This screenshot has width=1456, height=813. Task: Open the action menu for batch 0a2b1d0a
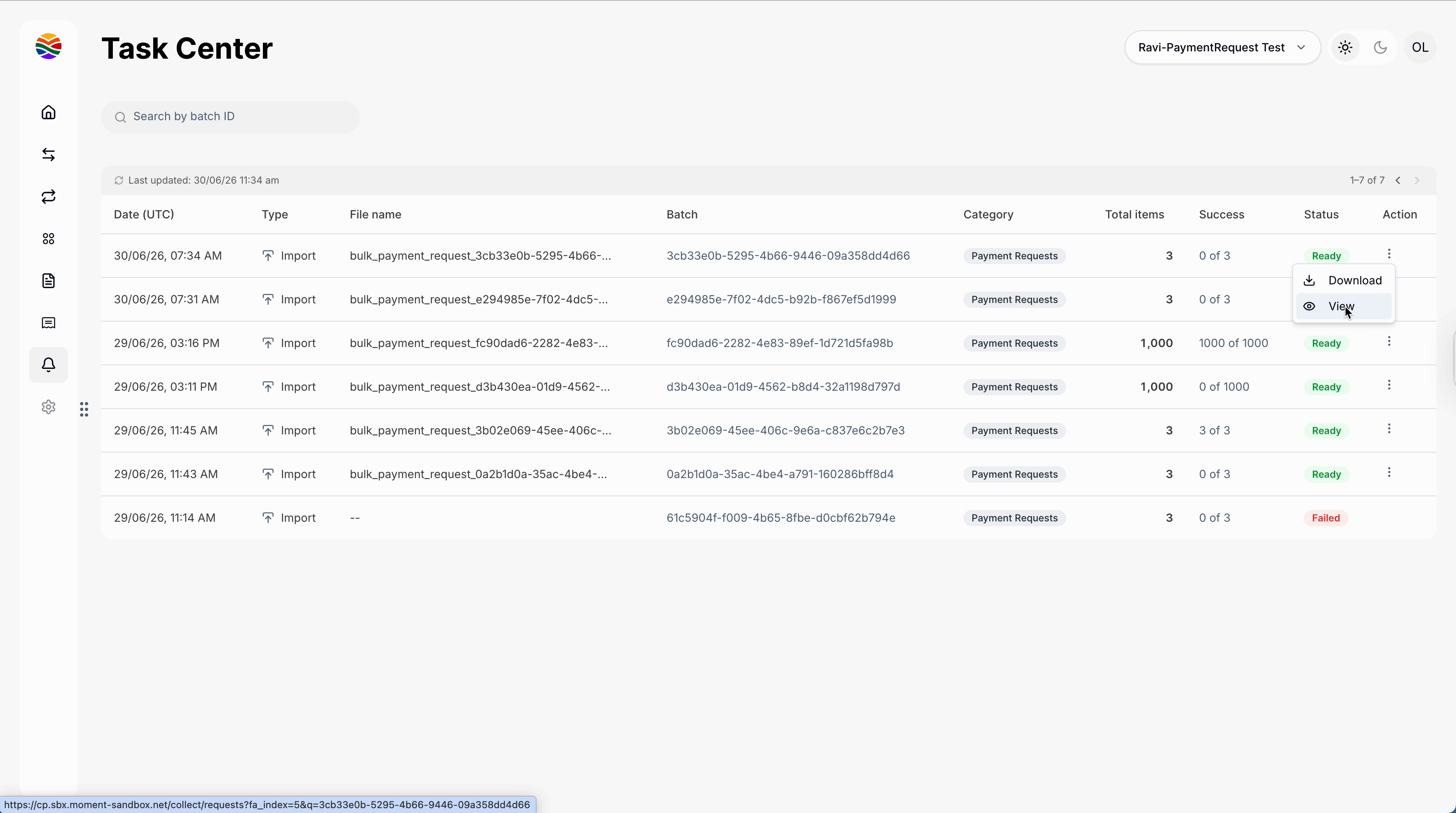click(x=1389, y=473)
